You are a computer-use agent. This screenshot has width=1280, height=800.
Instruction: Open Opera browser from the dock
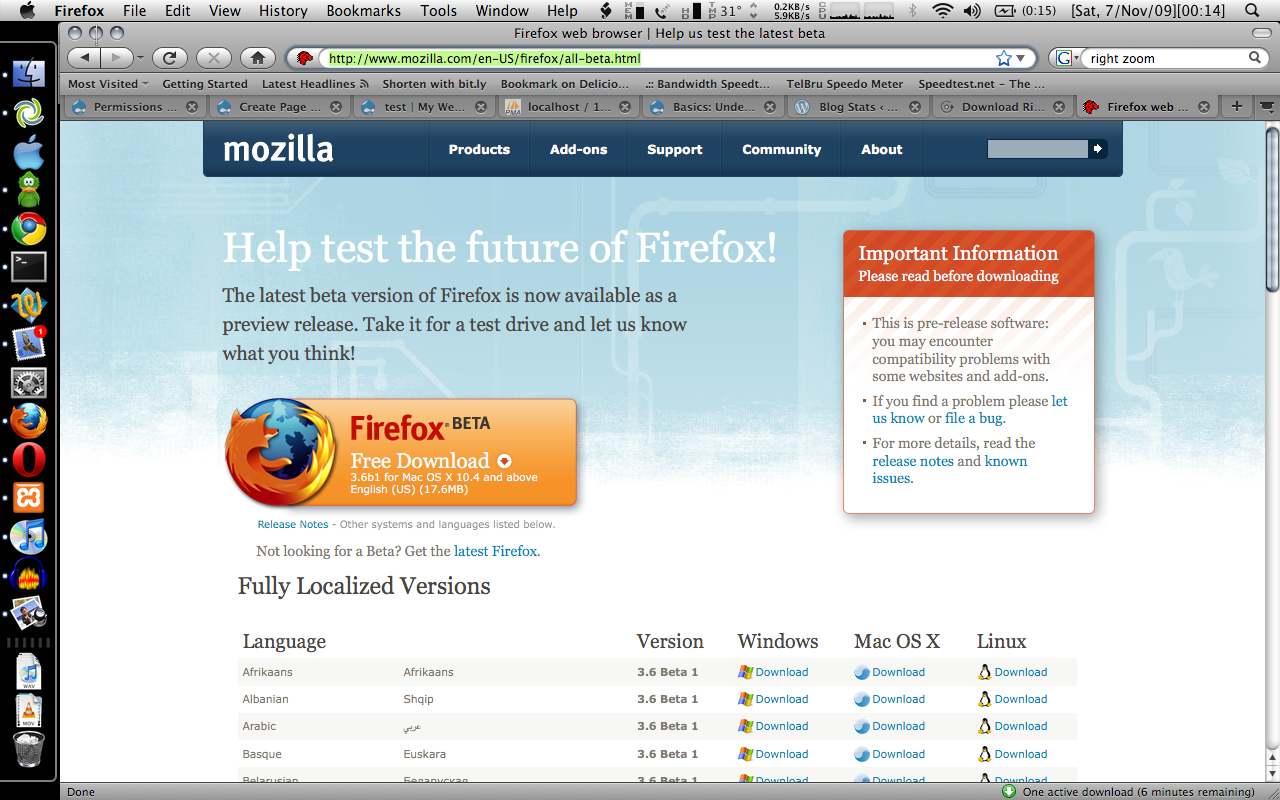pyautogui.click(x=29, y=459)
